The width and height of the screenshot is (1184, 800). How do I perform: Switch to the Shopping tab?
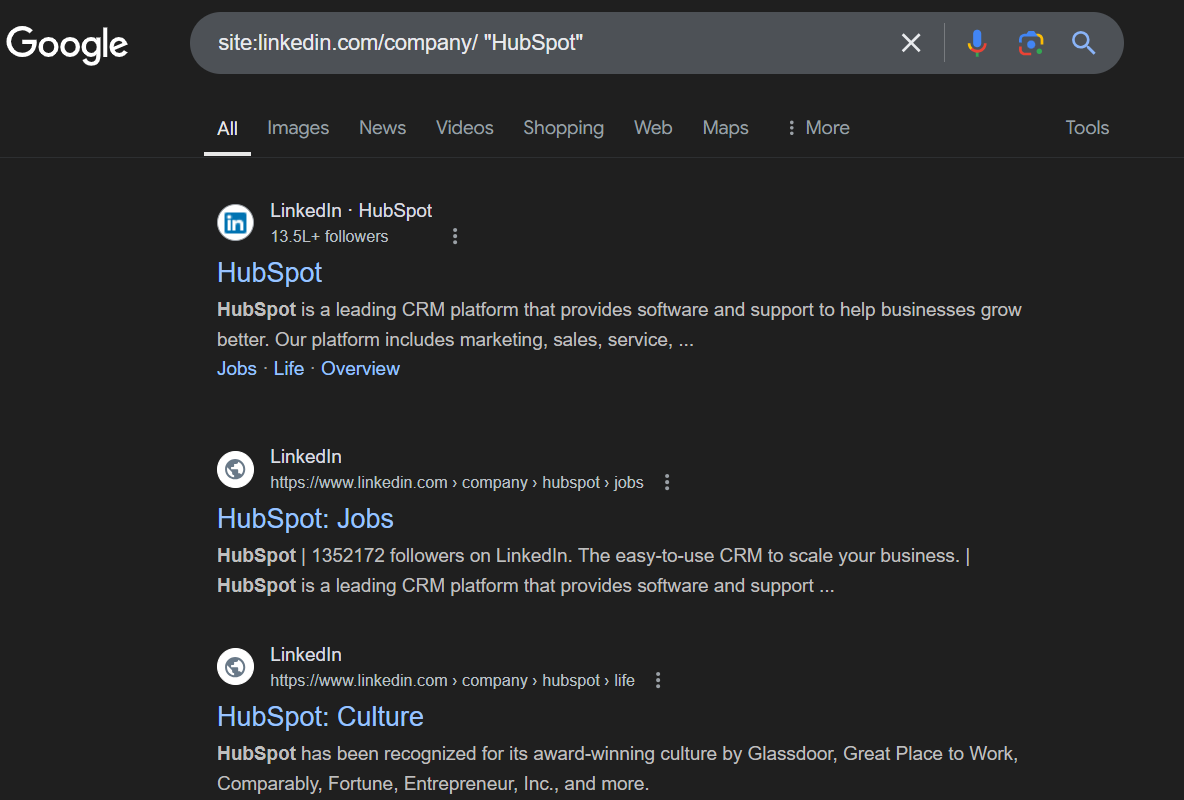click(x=563, y=128)
